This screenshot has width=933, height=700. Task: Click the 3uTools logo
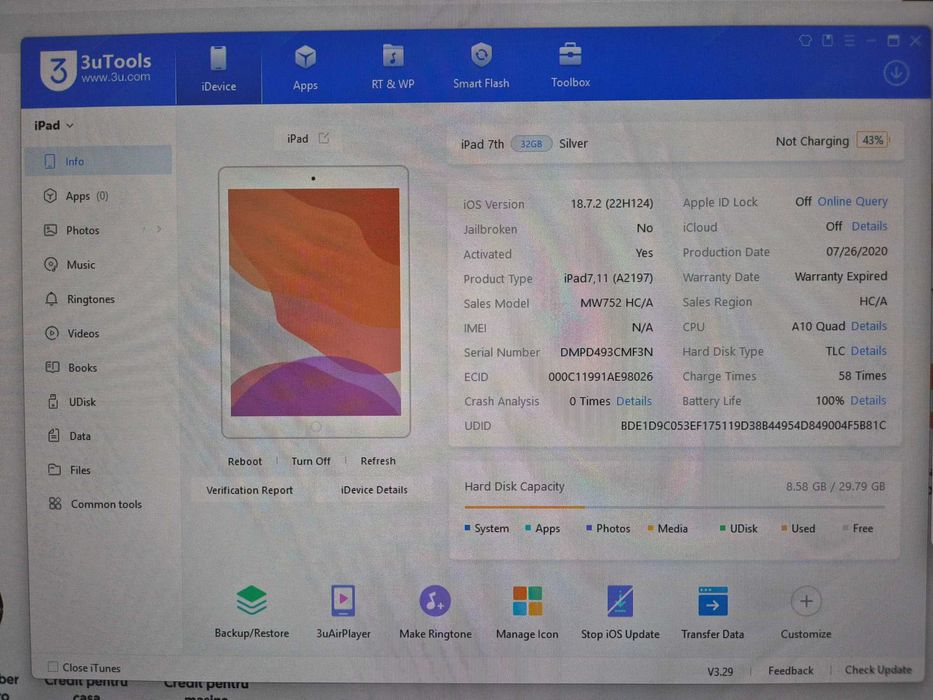coord(95,69)
